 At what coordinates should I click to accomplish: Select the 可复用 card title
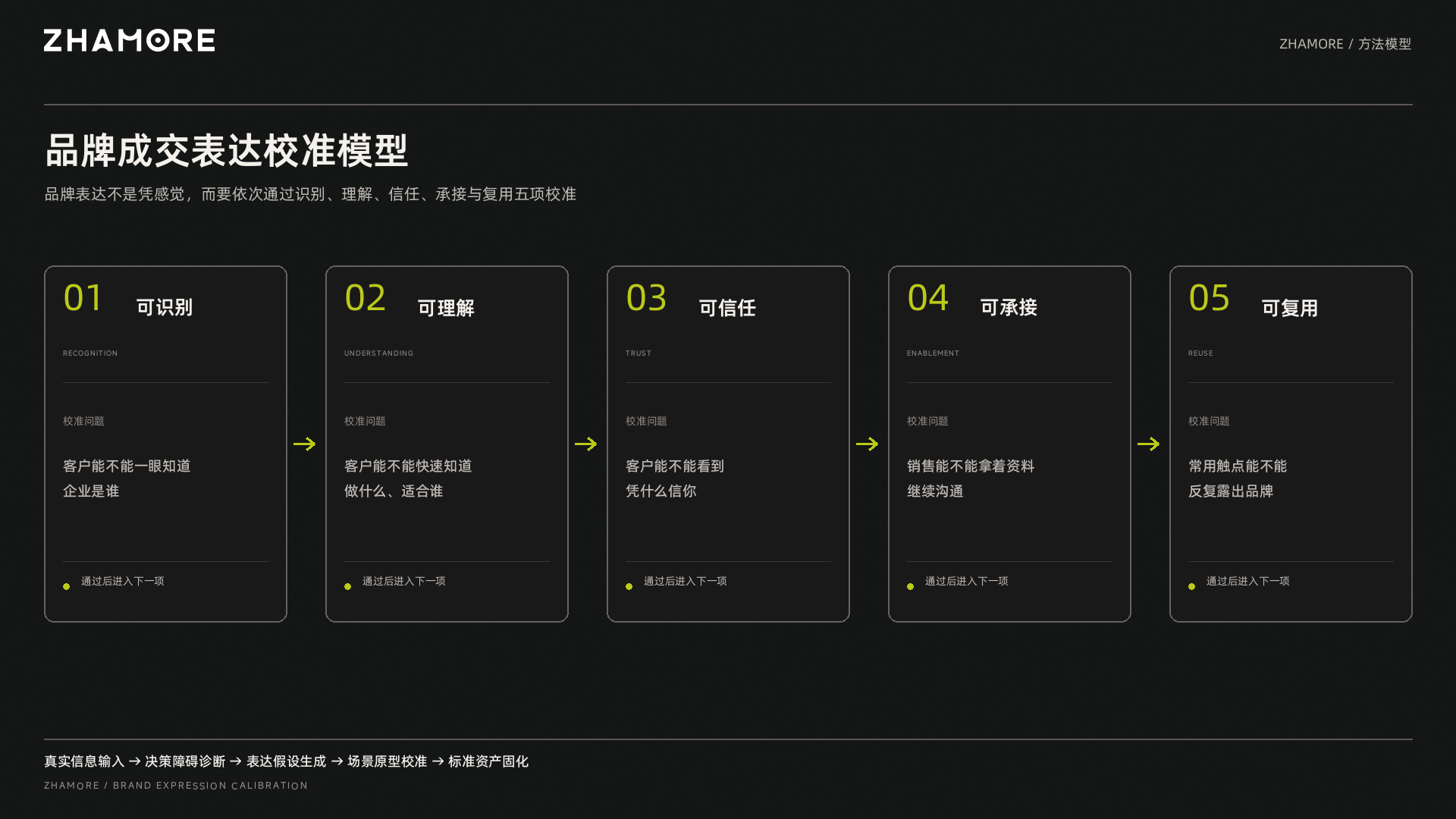pyautogui.click(x=1290, y=307)
